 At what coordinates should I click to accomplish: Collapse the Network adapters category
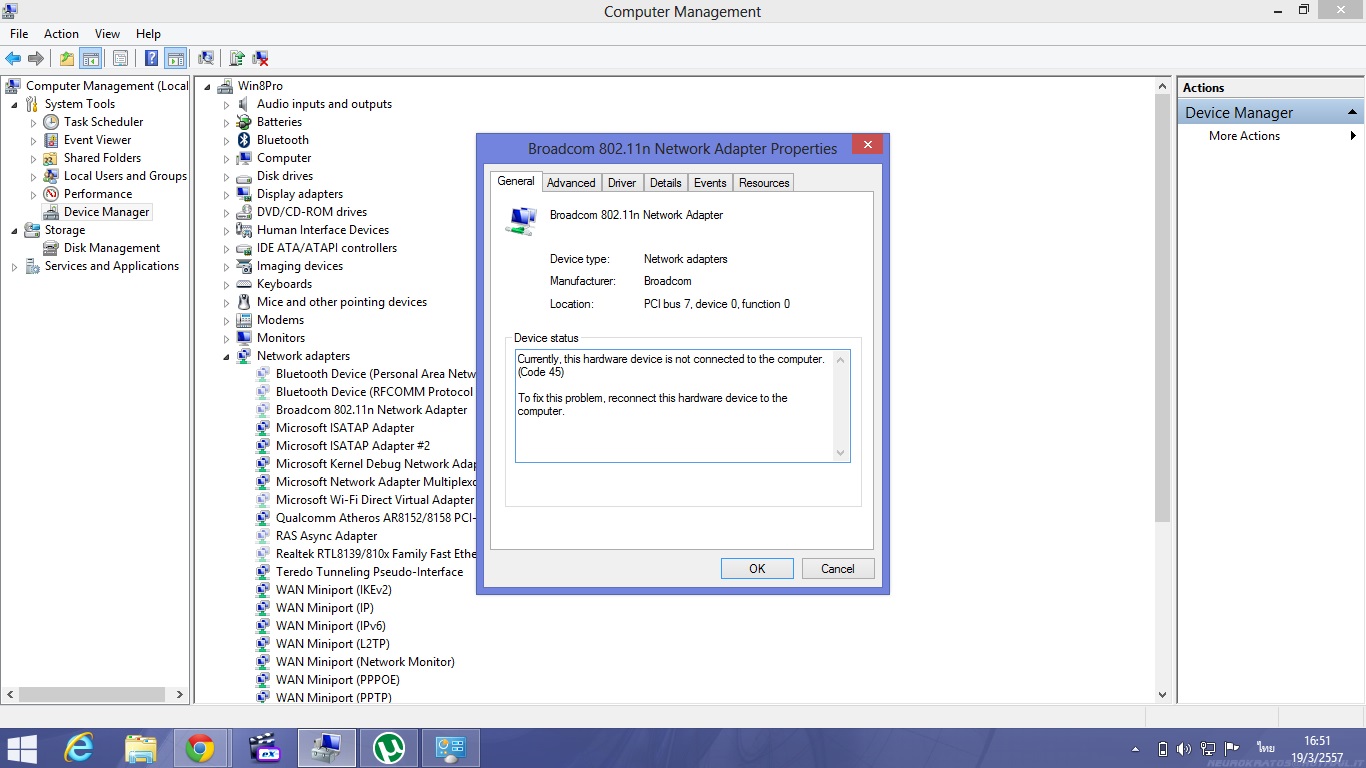[x=227, y=356]
